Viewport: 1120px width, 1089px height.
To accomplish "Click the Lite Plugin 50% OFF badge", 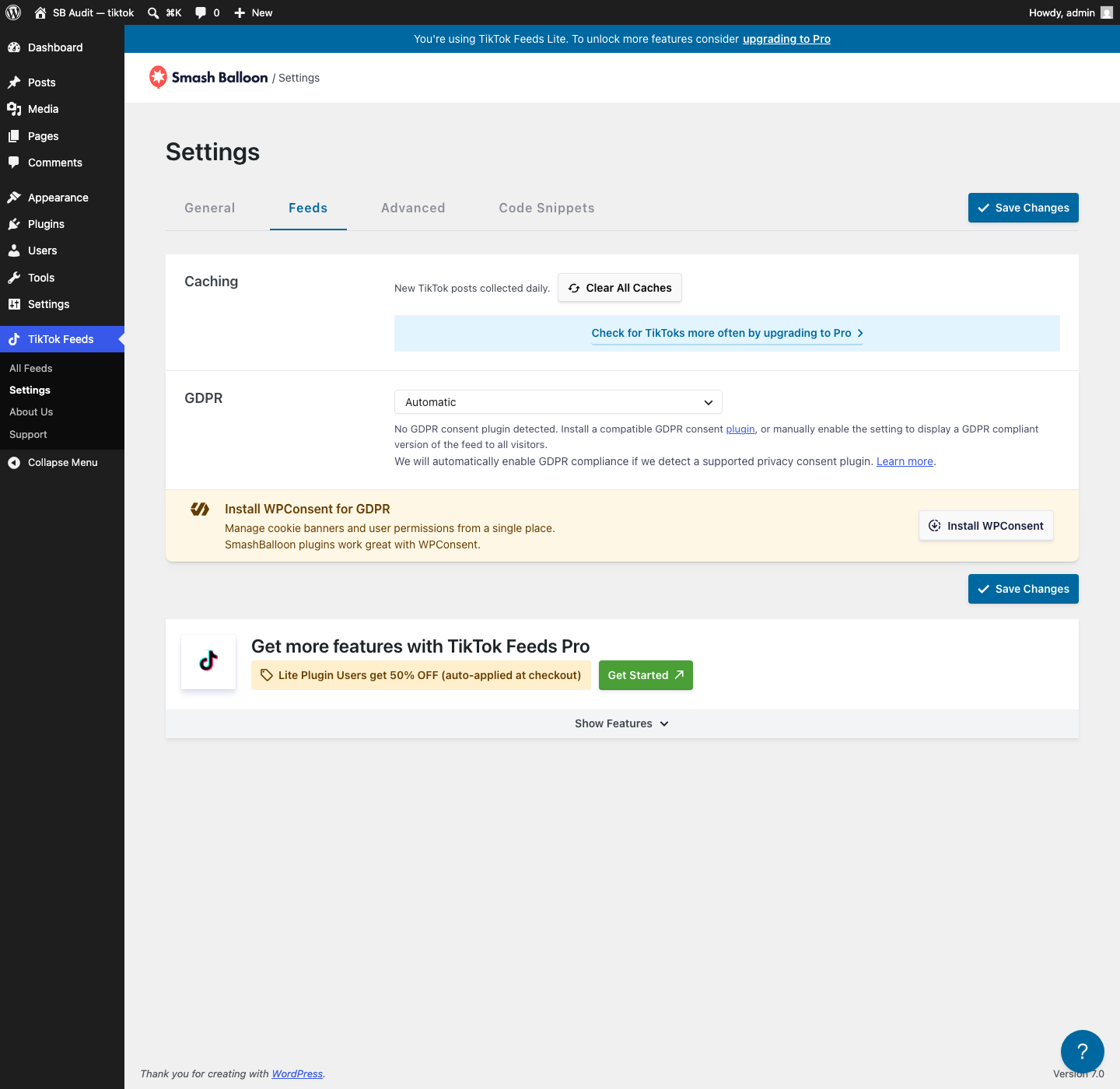I will point(421,675).
